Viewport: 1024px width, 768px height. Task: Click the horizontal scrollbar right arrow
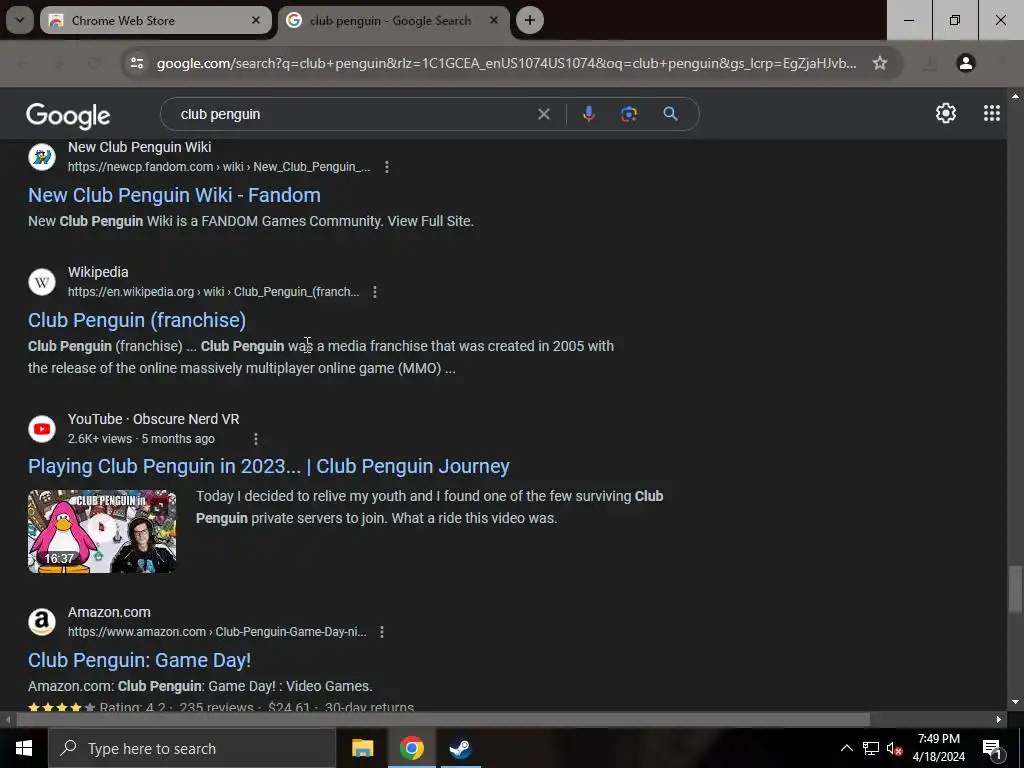pyautogui.click(x=999, y=720)
